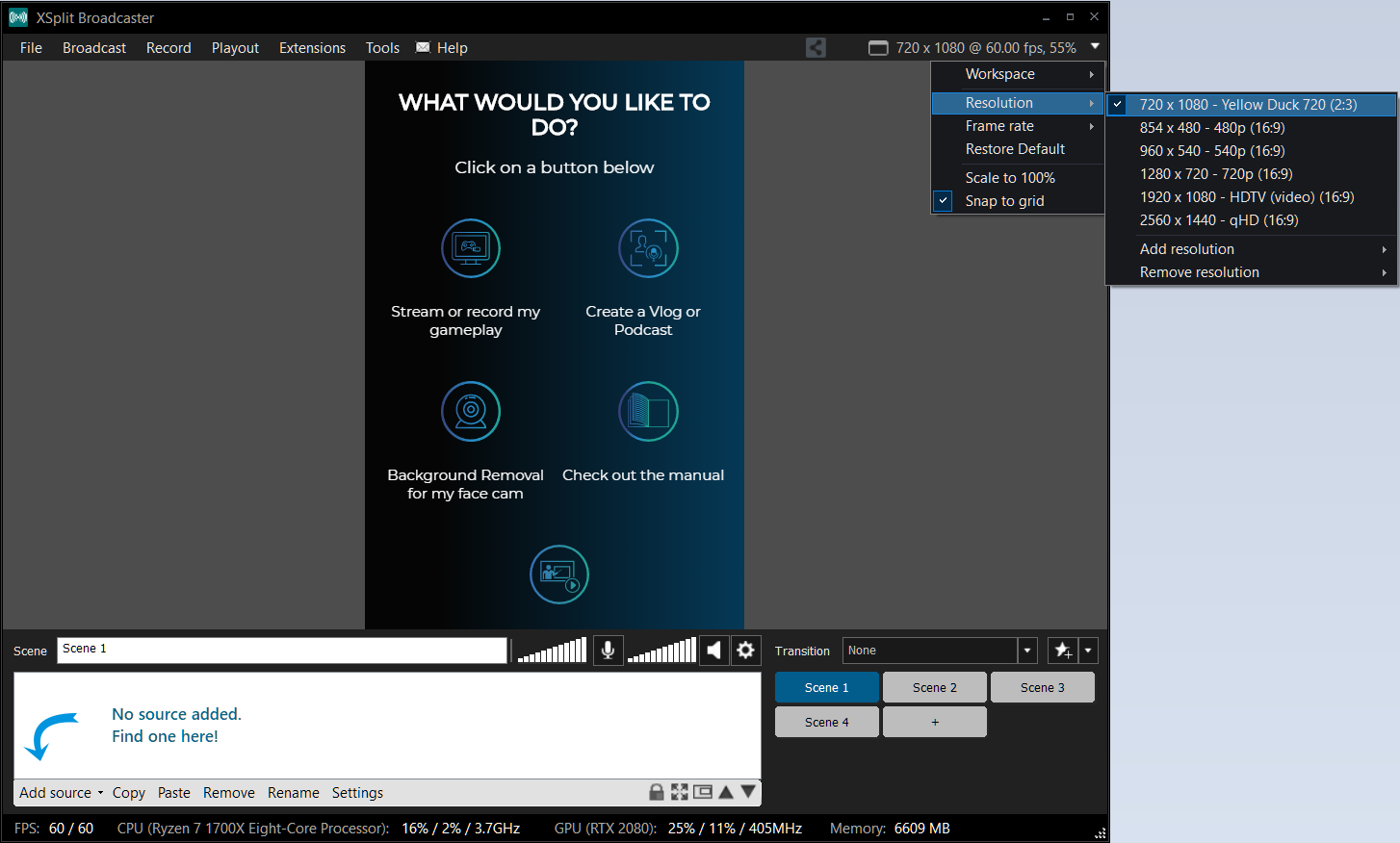Click the video tutorial icon at bottom
This screenshot has width=1400, height=843.
pos(559,575)
